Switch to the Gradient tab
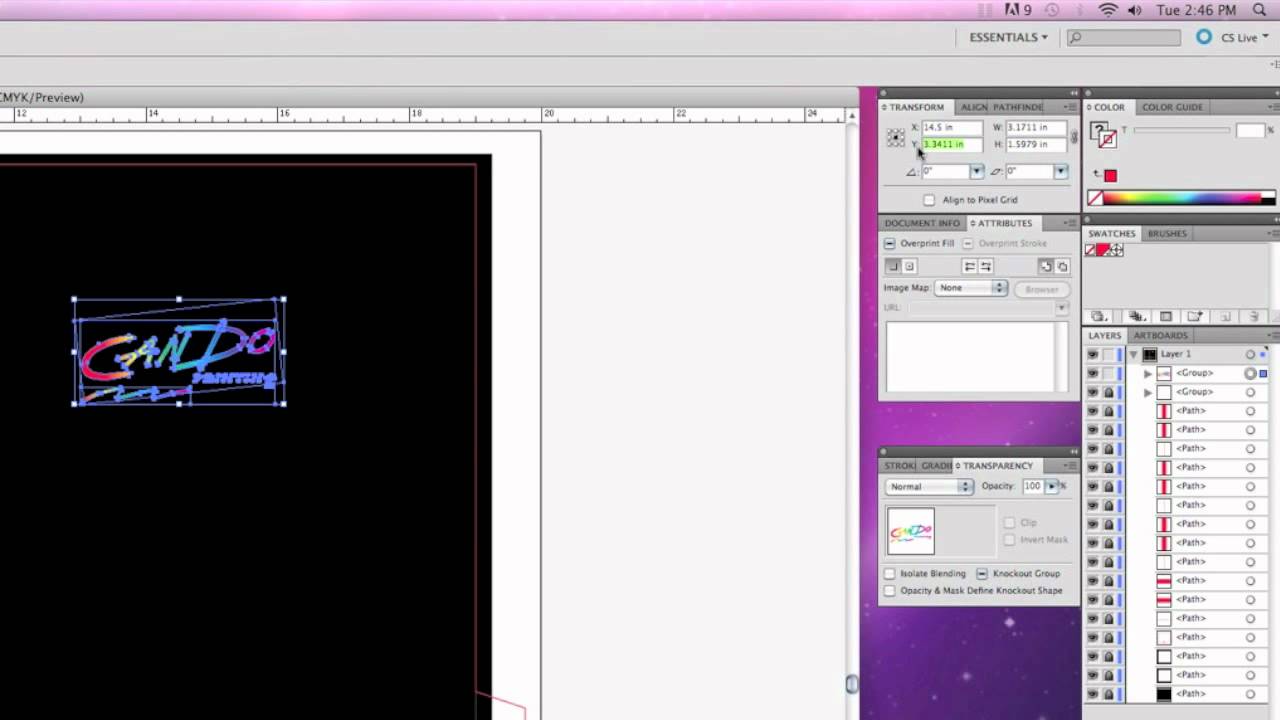Viewport: 1280px width, 720px height. click(936, 466)
